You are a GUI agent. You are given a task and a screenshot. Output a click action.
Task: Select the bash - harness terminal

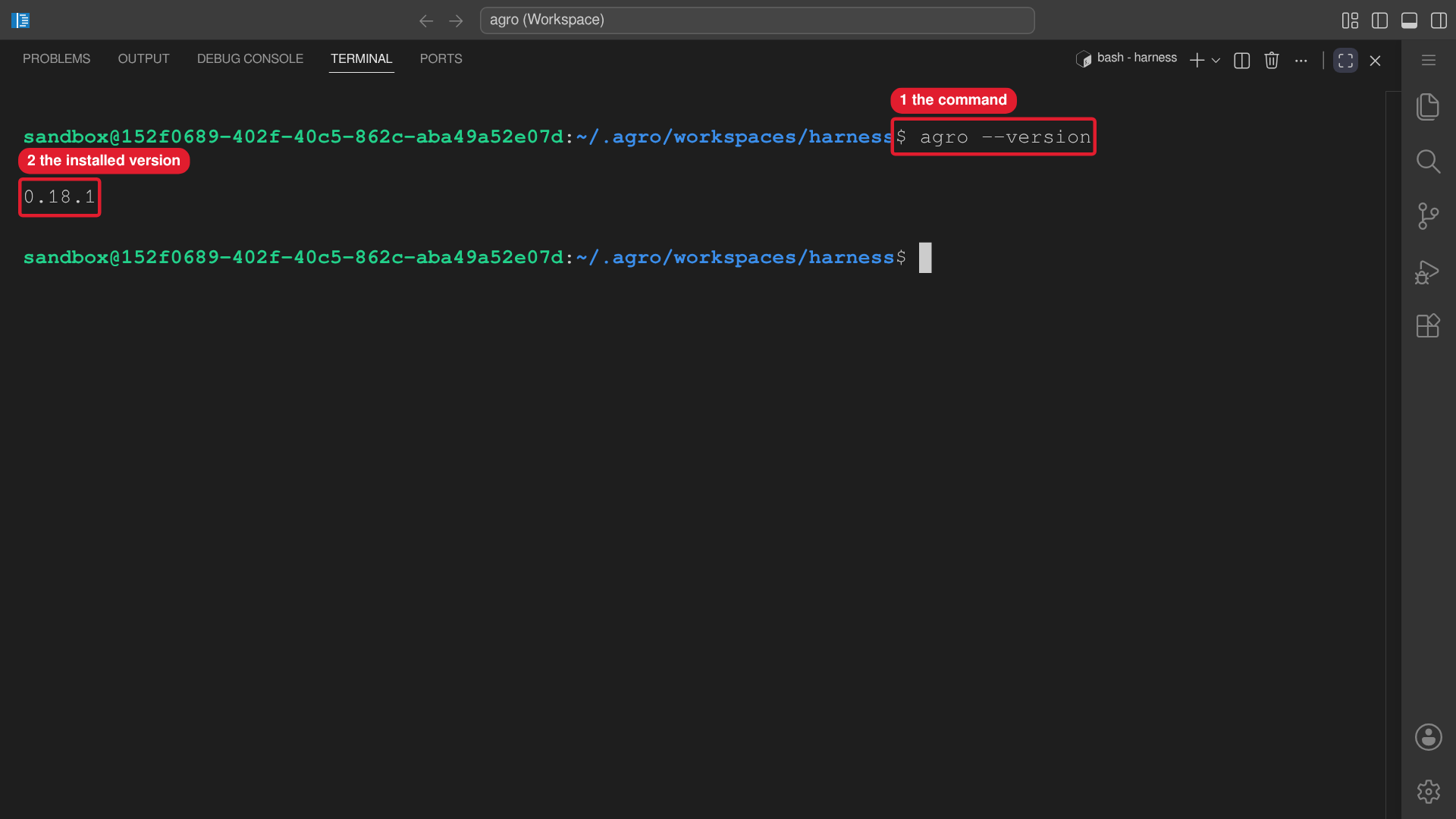(x=1126, y=58)
